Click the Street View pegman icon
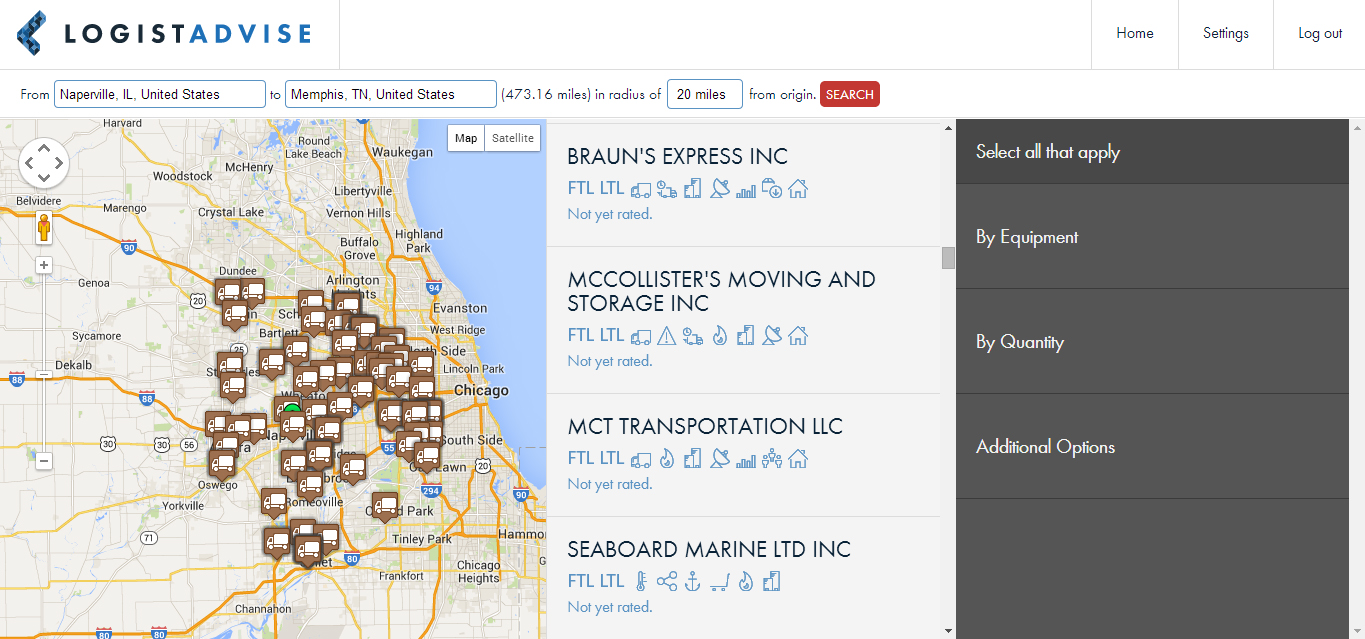 click(44, 229)
